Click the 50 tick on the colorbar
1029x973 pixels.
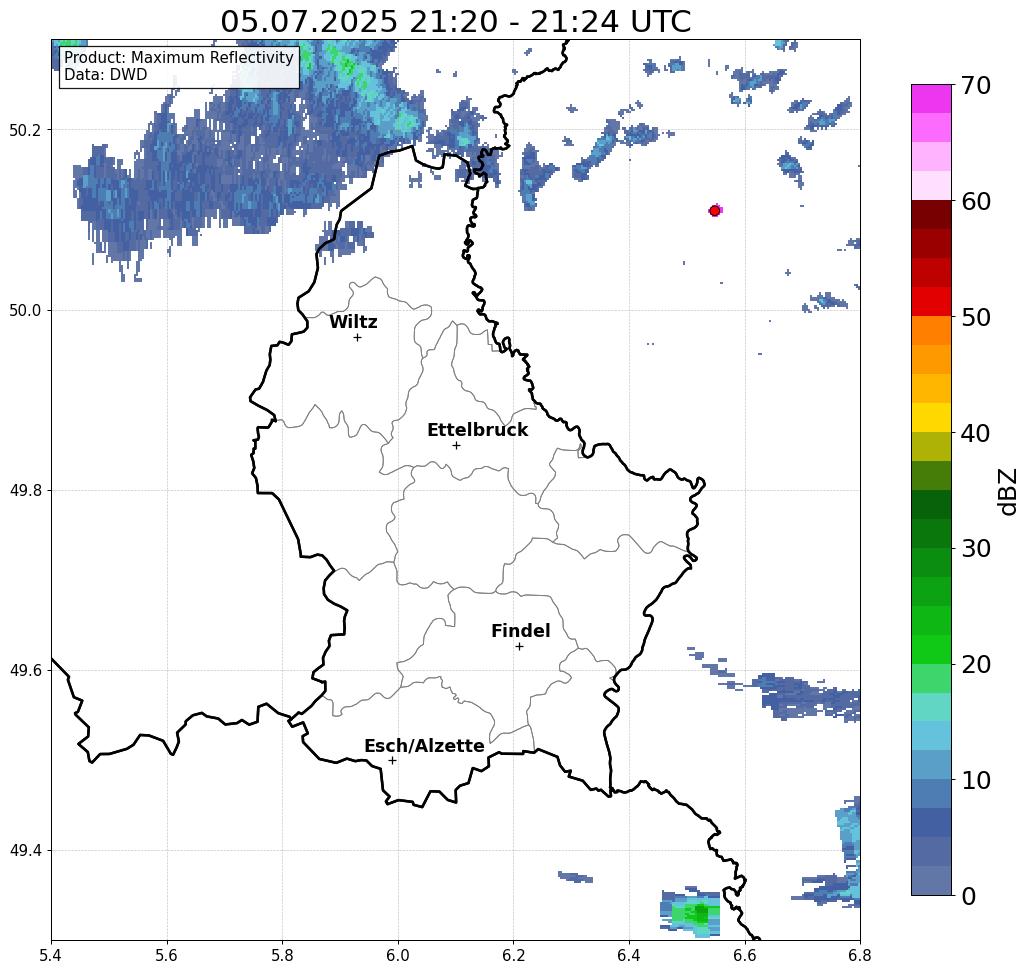click(976, 318)
